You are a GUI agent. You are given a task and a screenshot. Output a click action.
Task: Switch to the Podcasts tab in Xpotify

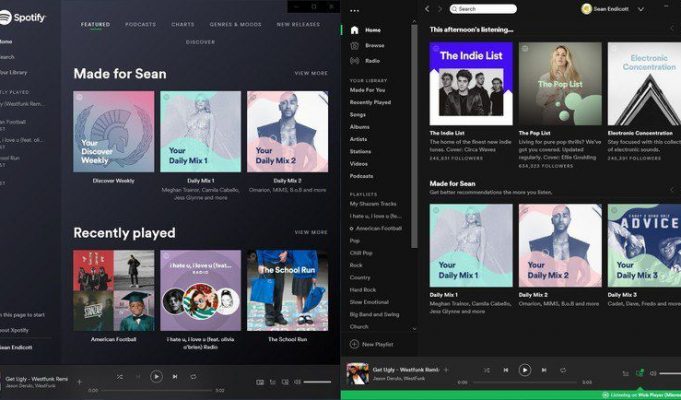[x=140, y=24]
